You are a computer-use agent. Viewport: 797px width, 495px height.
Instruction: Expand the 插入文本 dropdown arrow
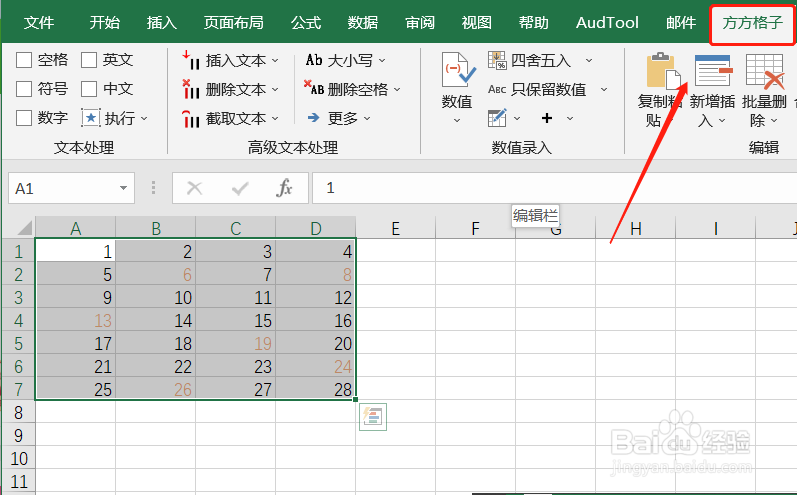(275, 60)
